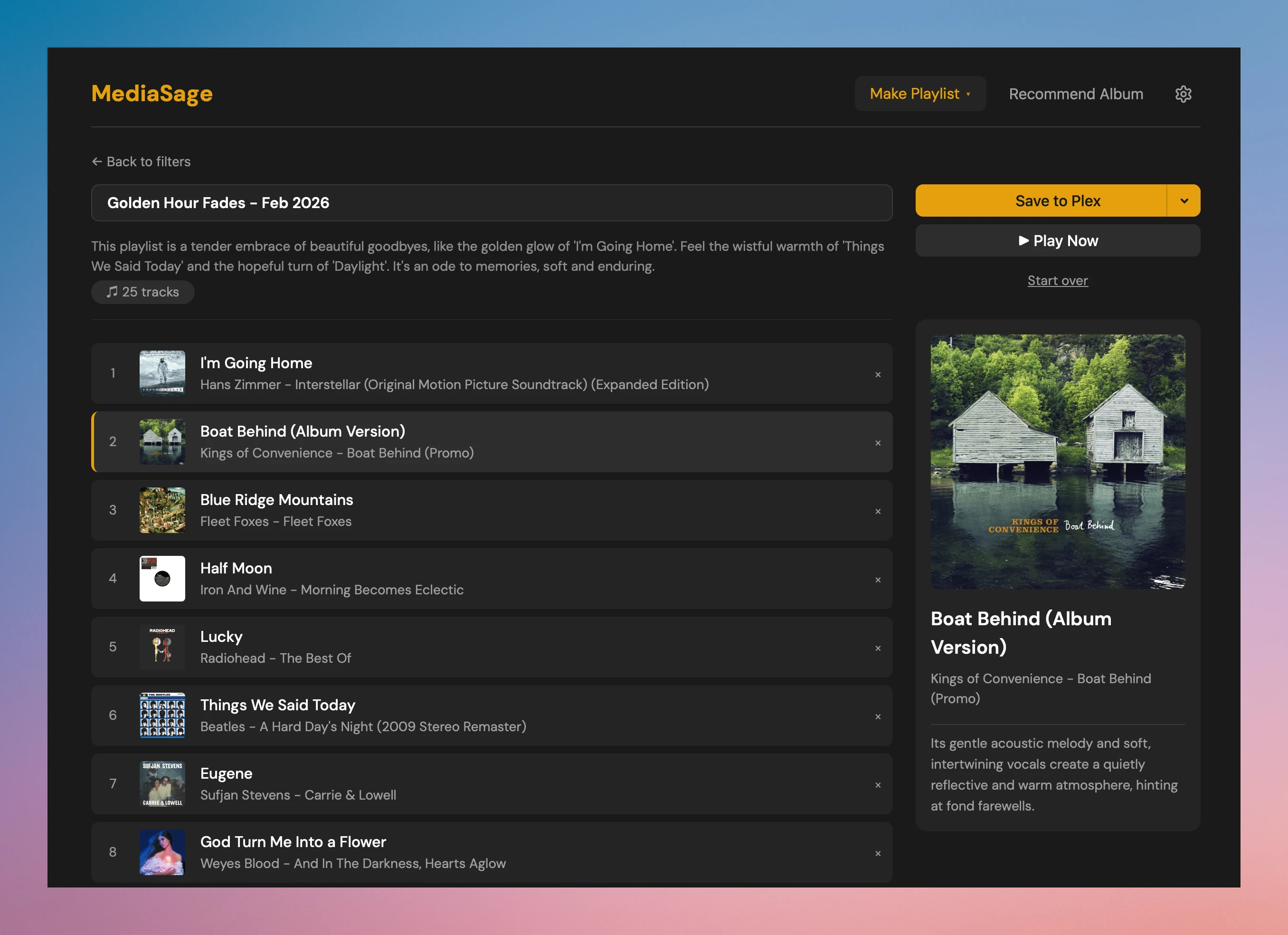This screenshot has height=935, width=1288.
Task: Click the MediaSage logo
Action: pyautogui.click(x=152, y=94)
